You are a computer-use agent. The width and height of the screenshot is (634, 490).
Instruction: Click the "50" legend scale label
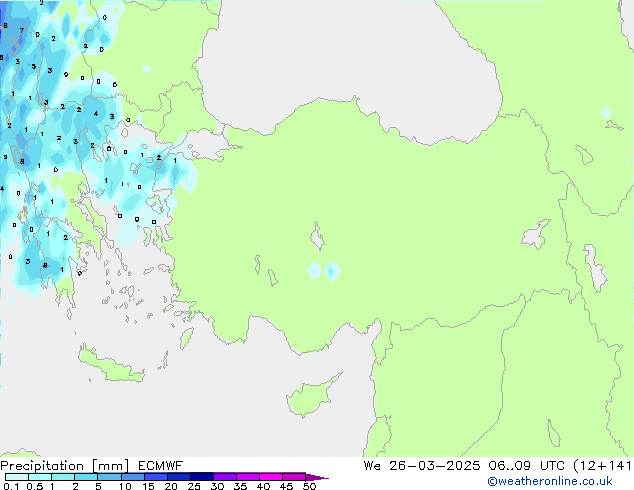pos(309,486)
